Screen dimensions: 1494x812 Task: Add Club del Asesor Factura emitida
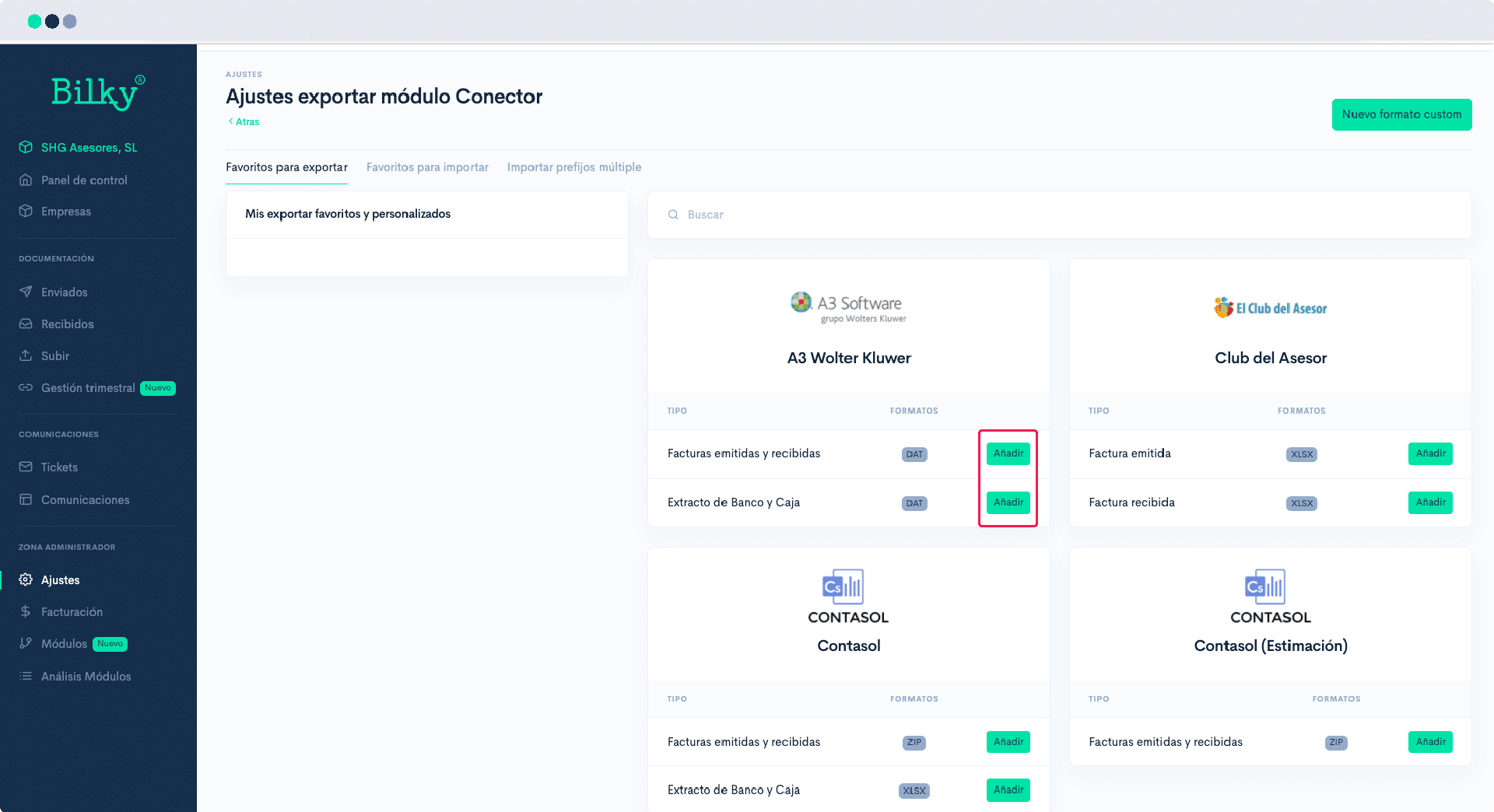[1430, 453]
